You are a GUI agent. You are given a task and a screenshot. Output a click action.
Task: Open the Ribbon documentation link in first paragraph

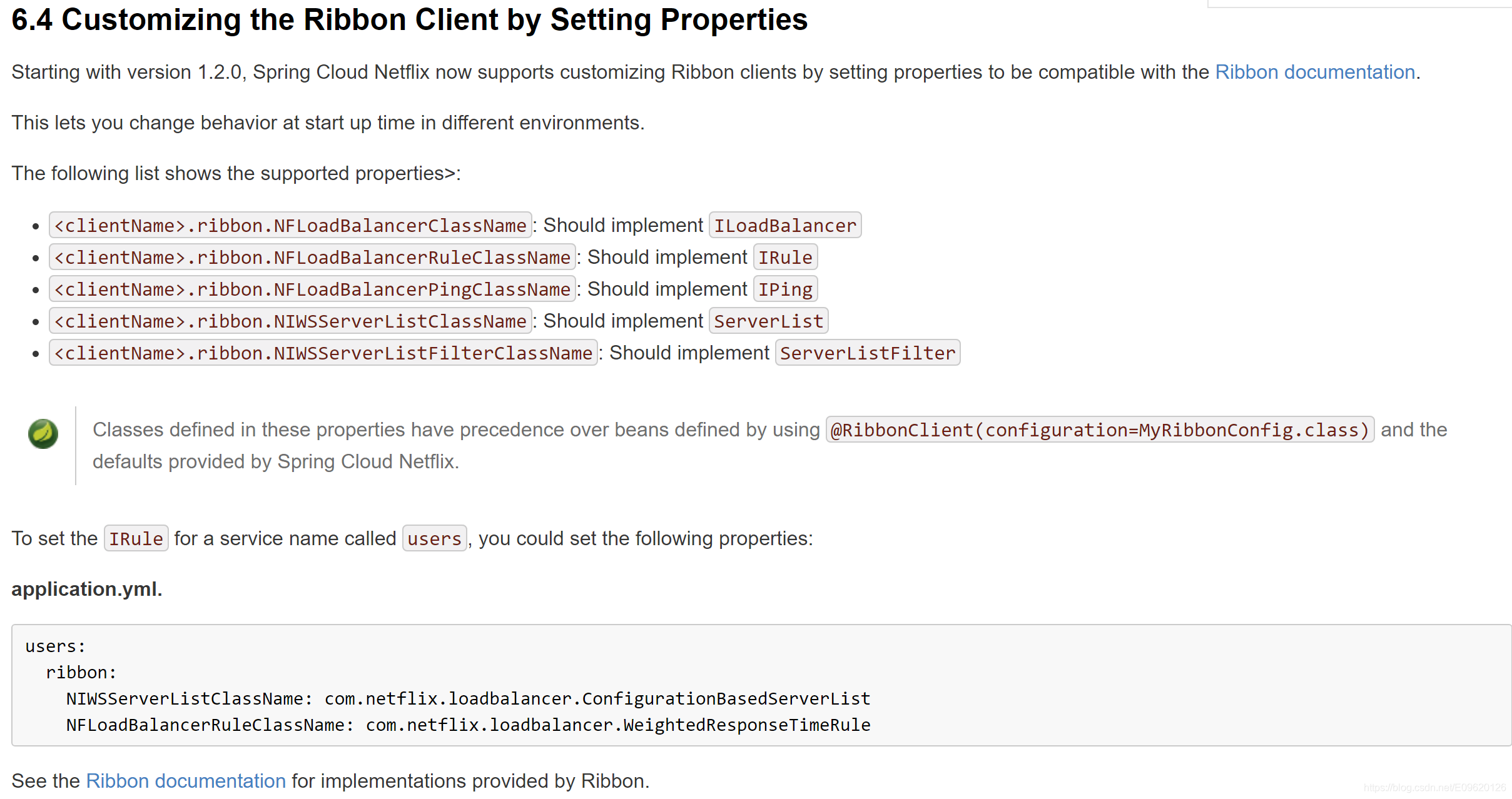1314,73
